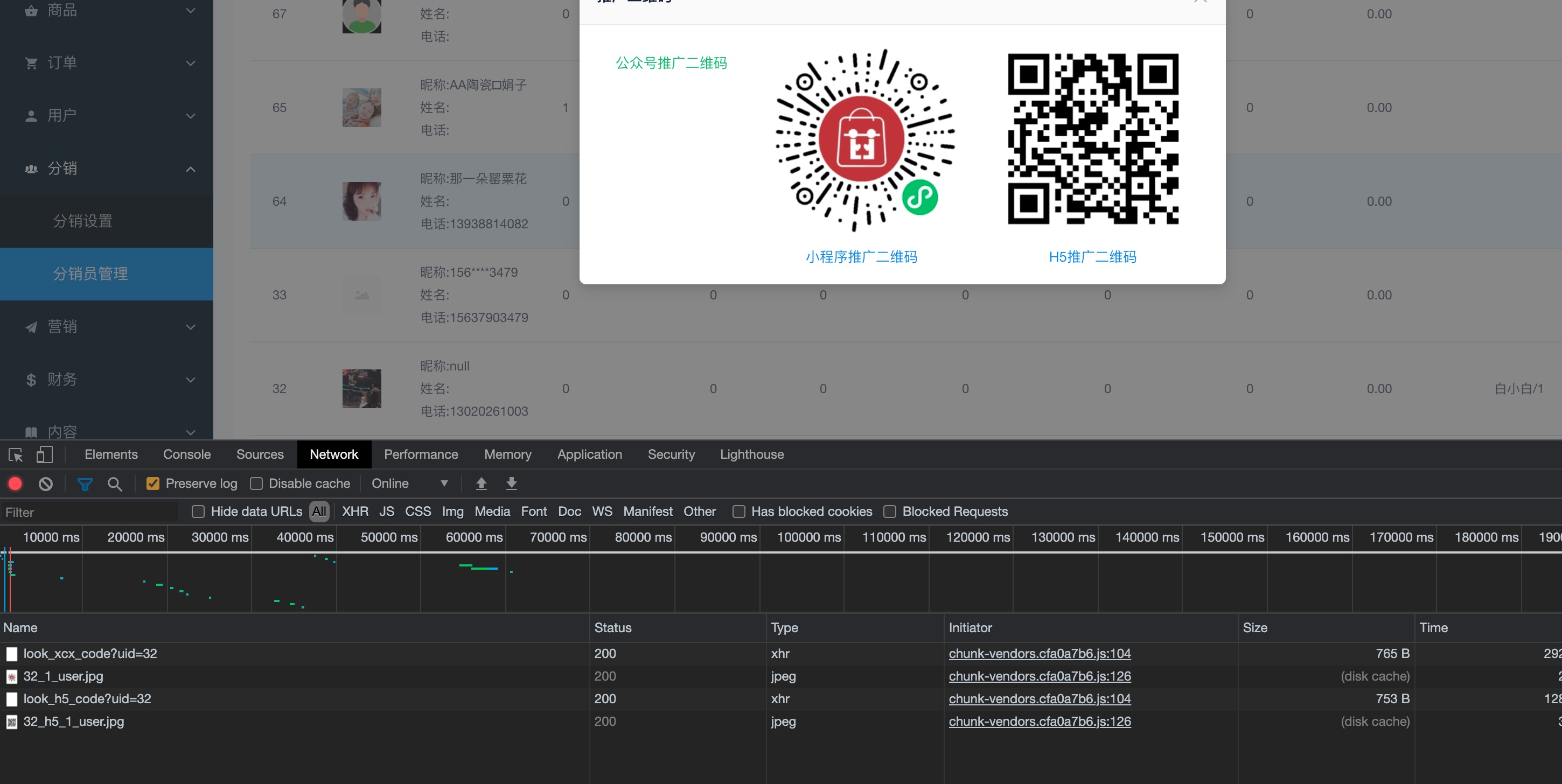The height and width of the screenshot is (784, 1562).
Task: Check Has blocked cookies
Action: pos(738,511)
